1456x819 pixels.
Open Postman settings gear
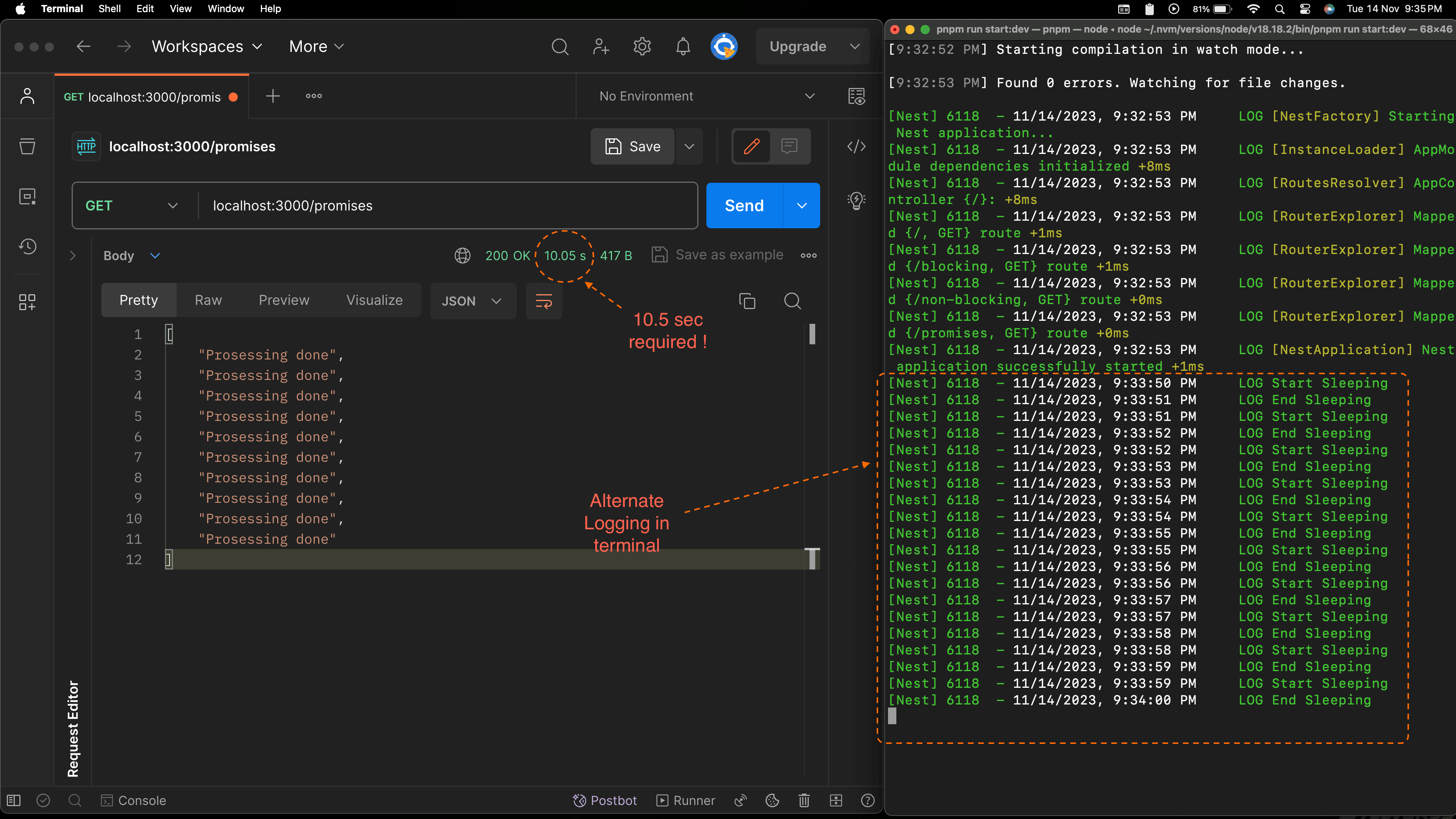coord(642,46)
